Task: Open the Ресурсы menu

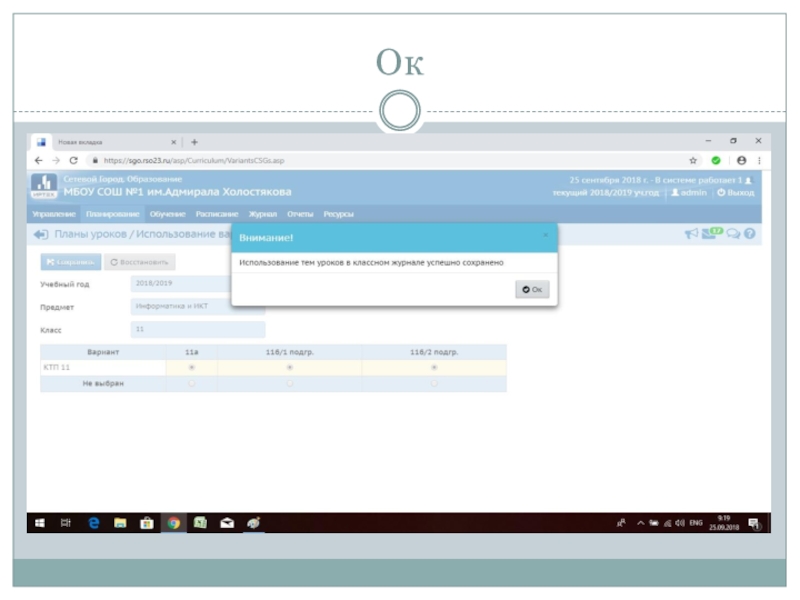Action: (x=338, y=214)
